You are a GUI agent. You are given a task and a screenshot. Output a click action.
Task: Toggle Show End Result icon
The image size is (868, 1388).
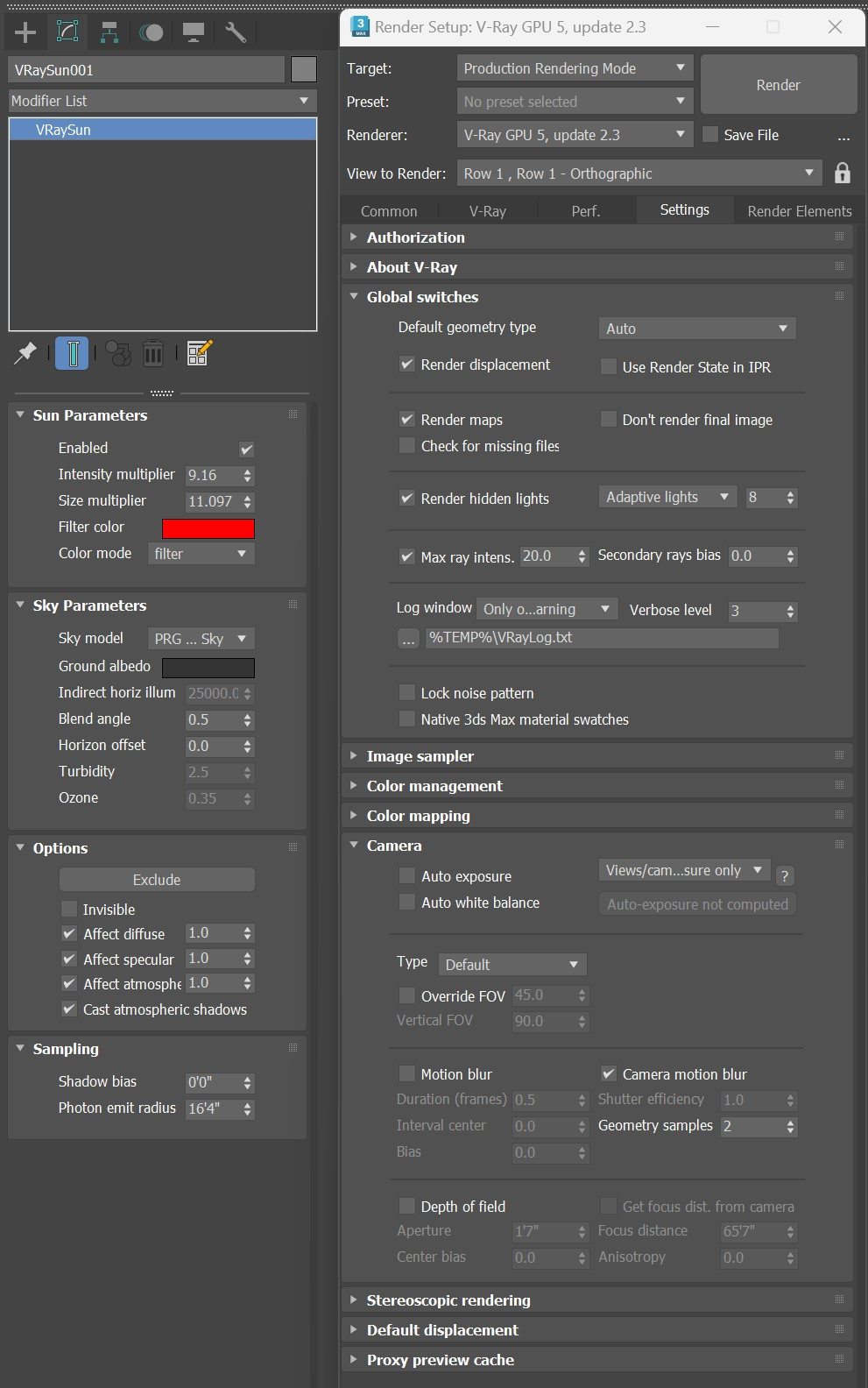[72, 353]
